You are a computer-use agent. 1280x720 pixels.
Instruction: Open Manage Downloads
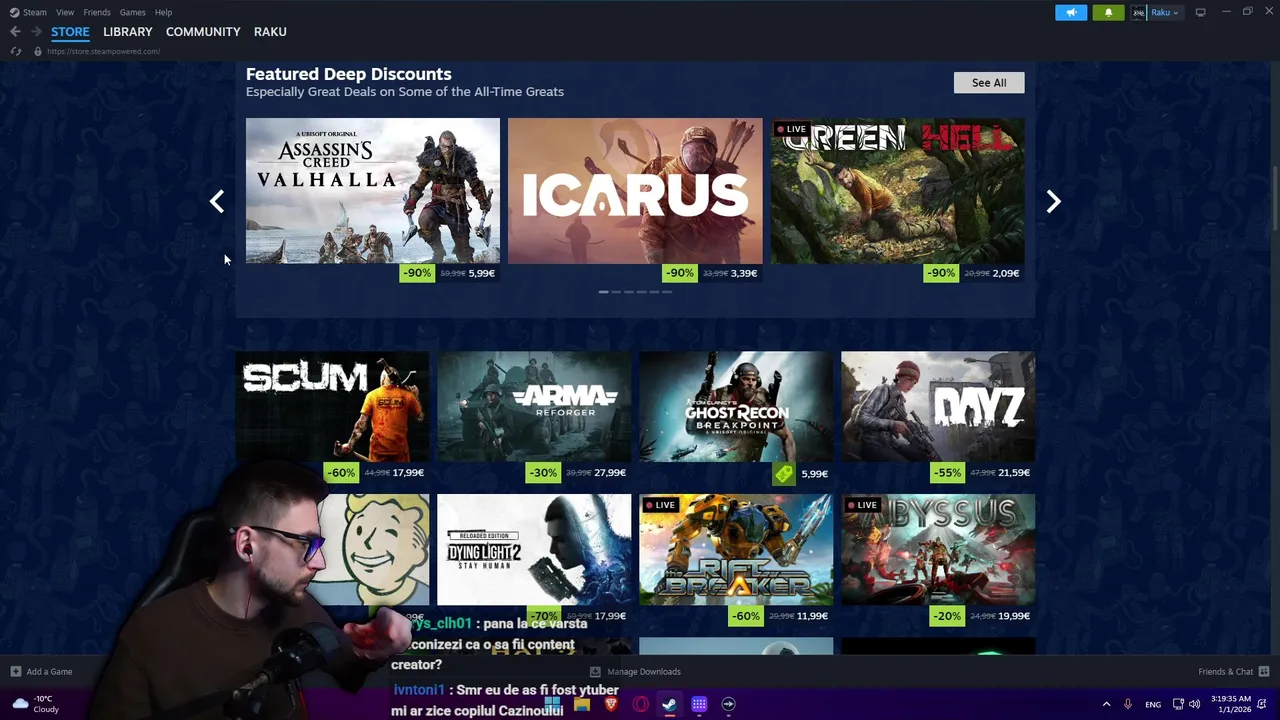click(x=635, y=672)
